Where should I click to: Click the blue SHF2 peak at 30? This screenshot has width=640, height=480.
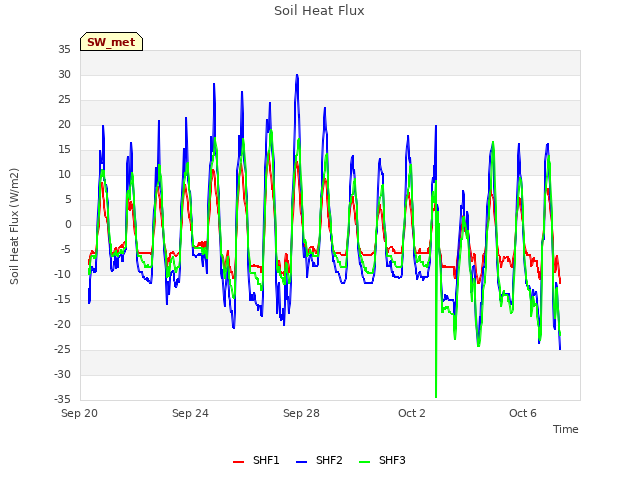297,76
